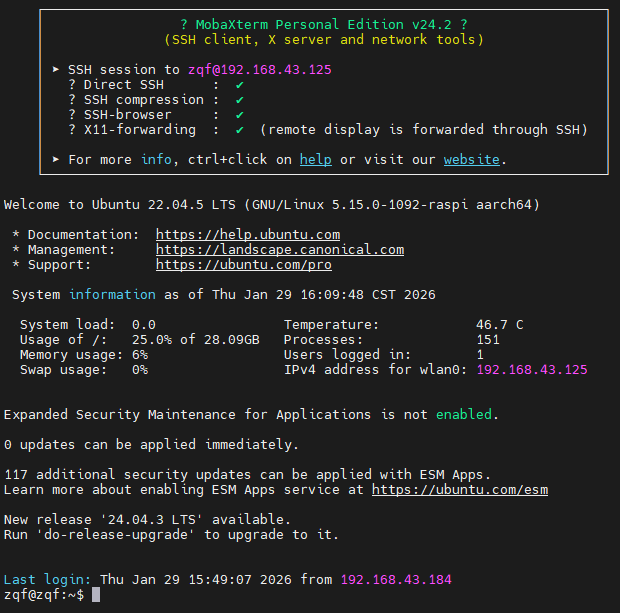620x613 pixels.
Task: Open the 'website' link in MobaXterm banner
Action: coord(471,160)
